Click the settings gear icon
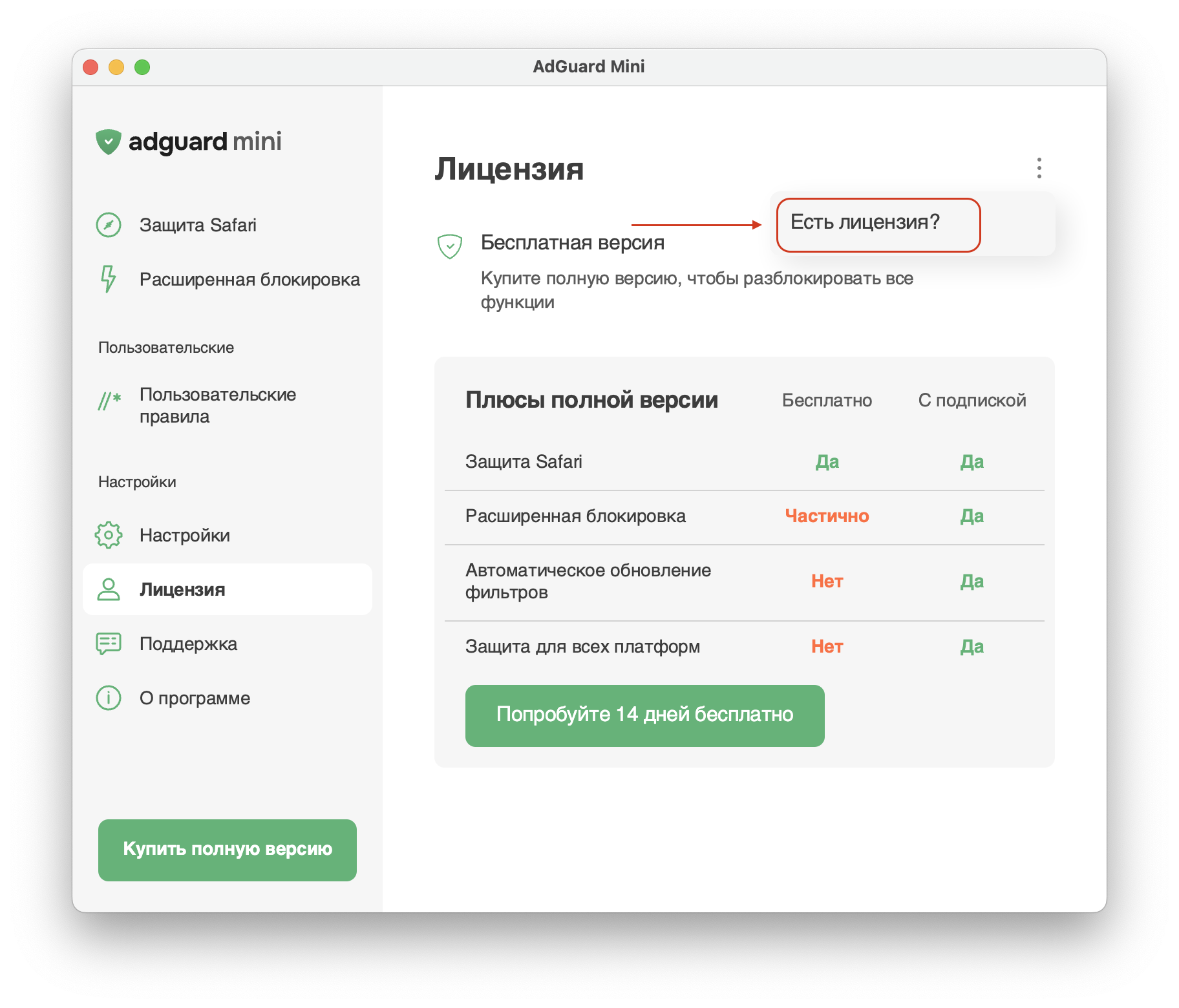Image resolution: width=1179 pixels, height=1008 pixels. click(x=109, y=535)
